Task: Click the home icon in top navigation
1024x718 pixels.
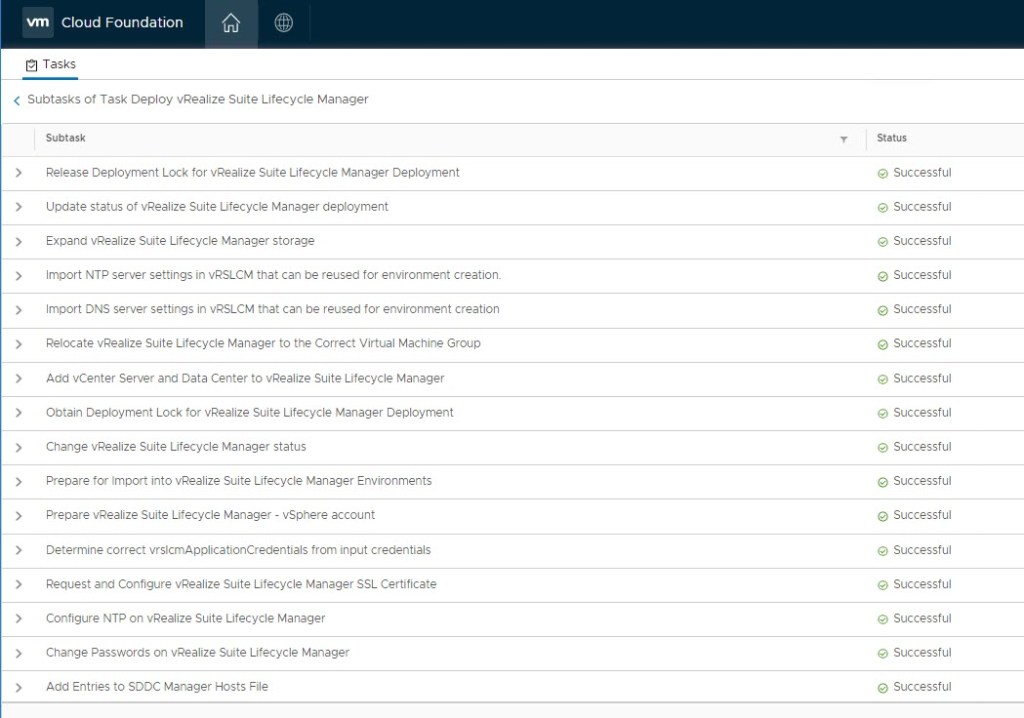Action: (231, 23)
